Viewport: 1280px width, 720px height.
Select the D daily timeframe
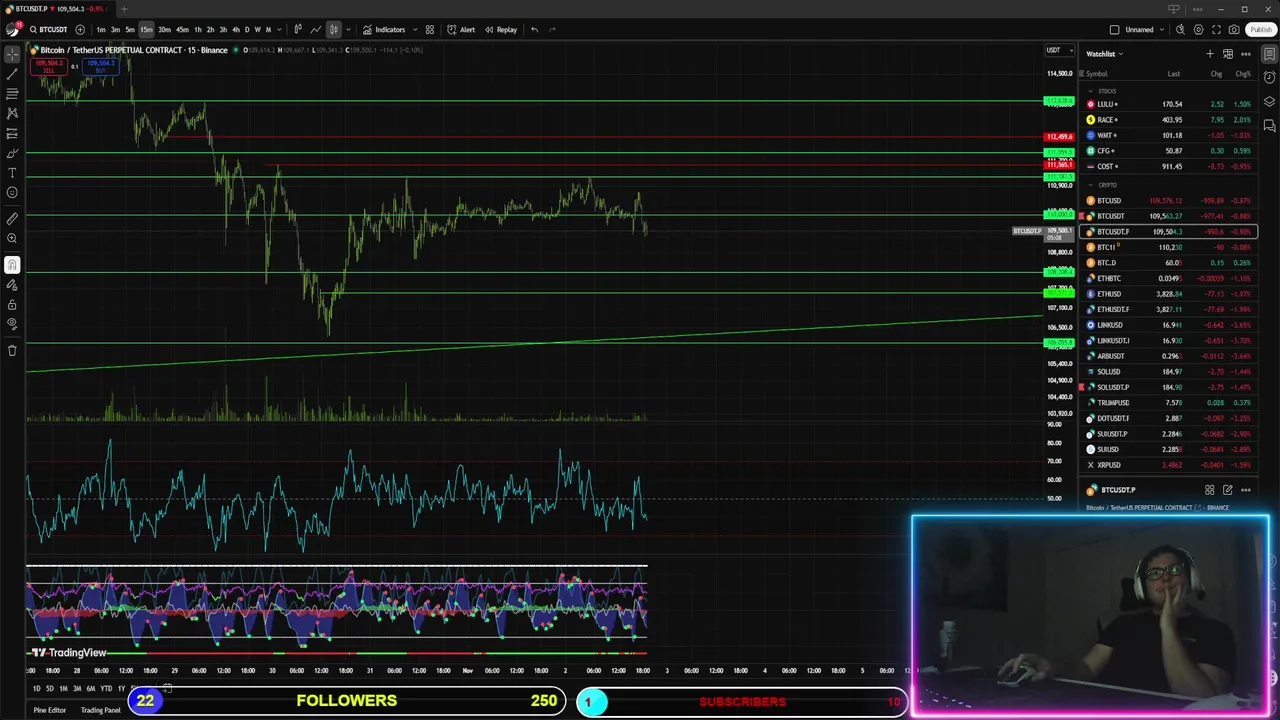coord(247,30)
